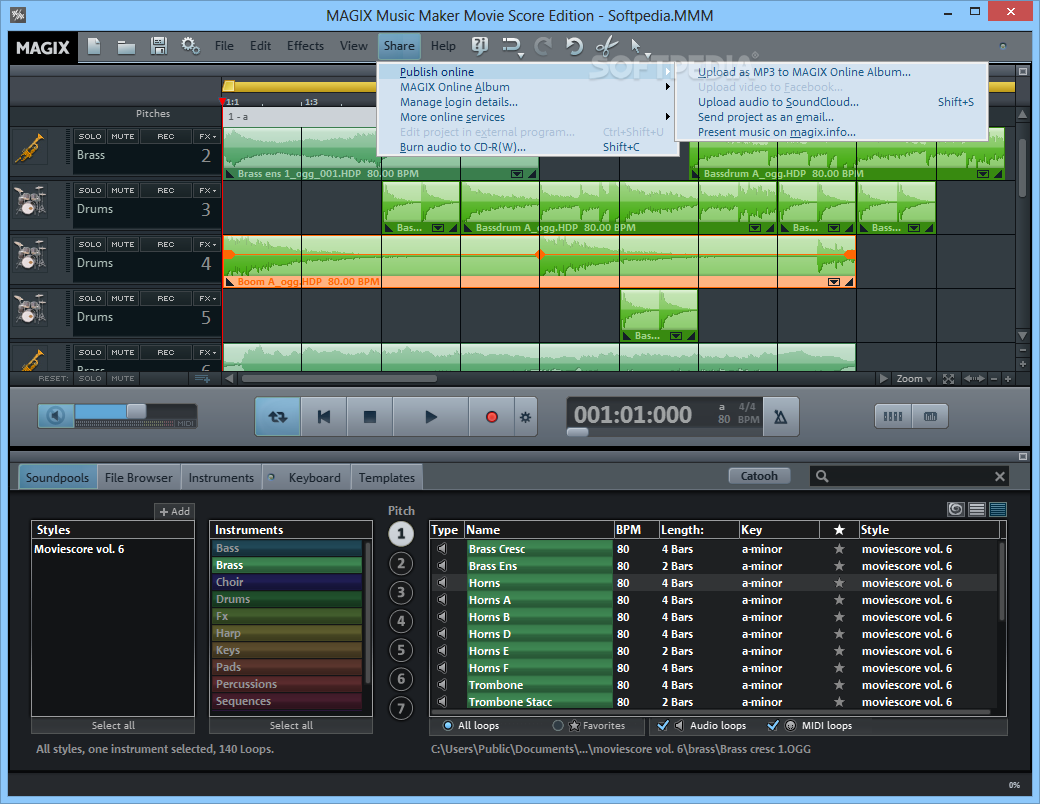The image size is (1040, 804).
Task: Mute the Drums track 3
Action: 123,190
